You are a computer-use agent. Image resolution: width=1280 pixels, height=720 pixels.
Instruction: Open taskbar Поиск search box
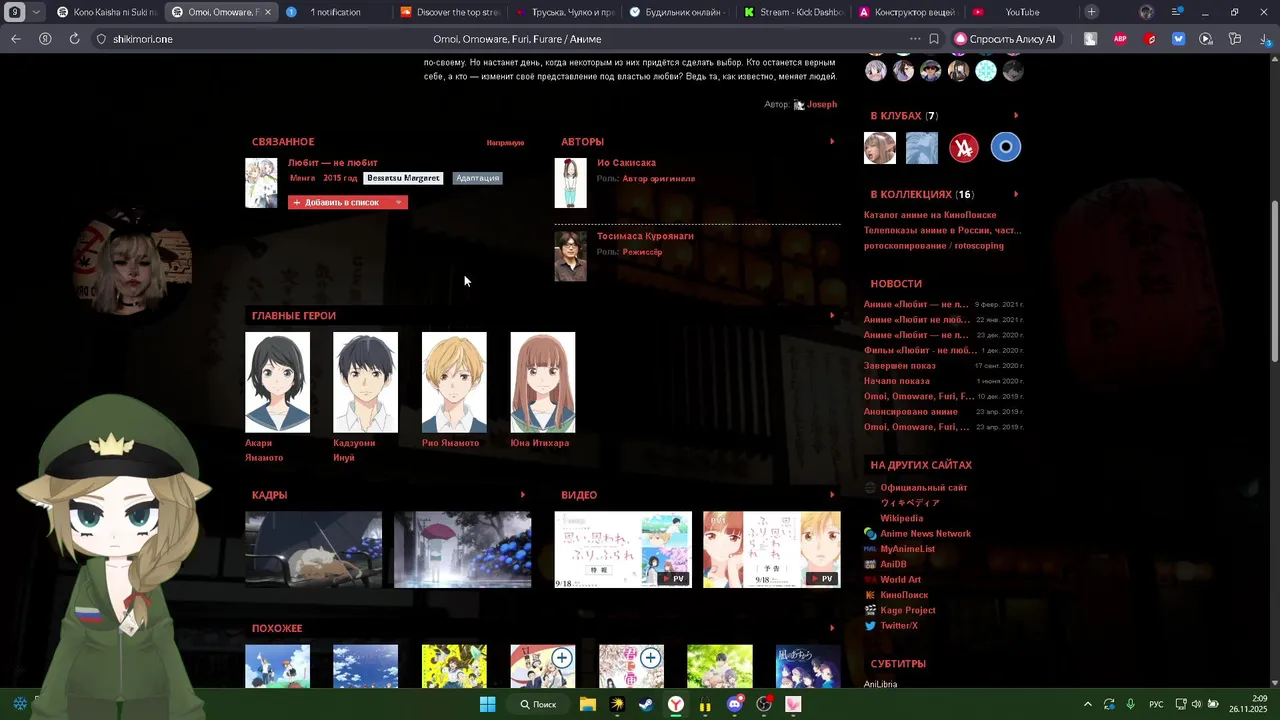(538, 704)
